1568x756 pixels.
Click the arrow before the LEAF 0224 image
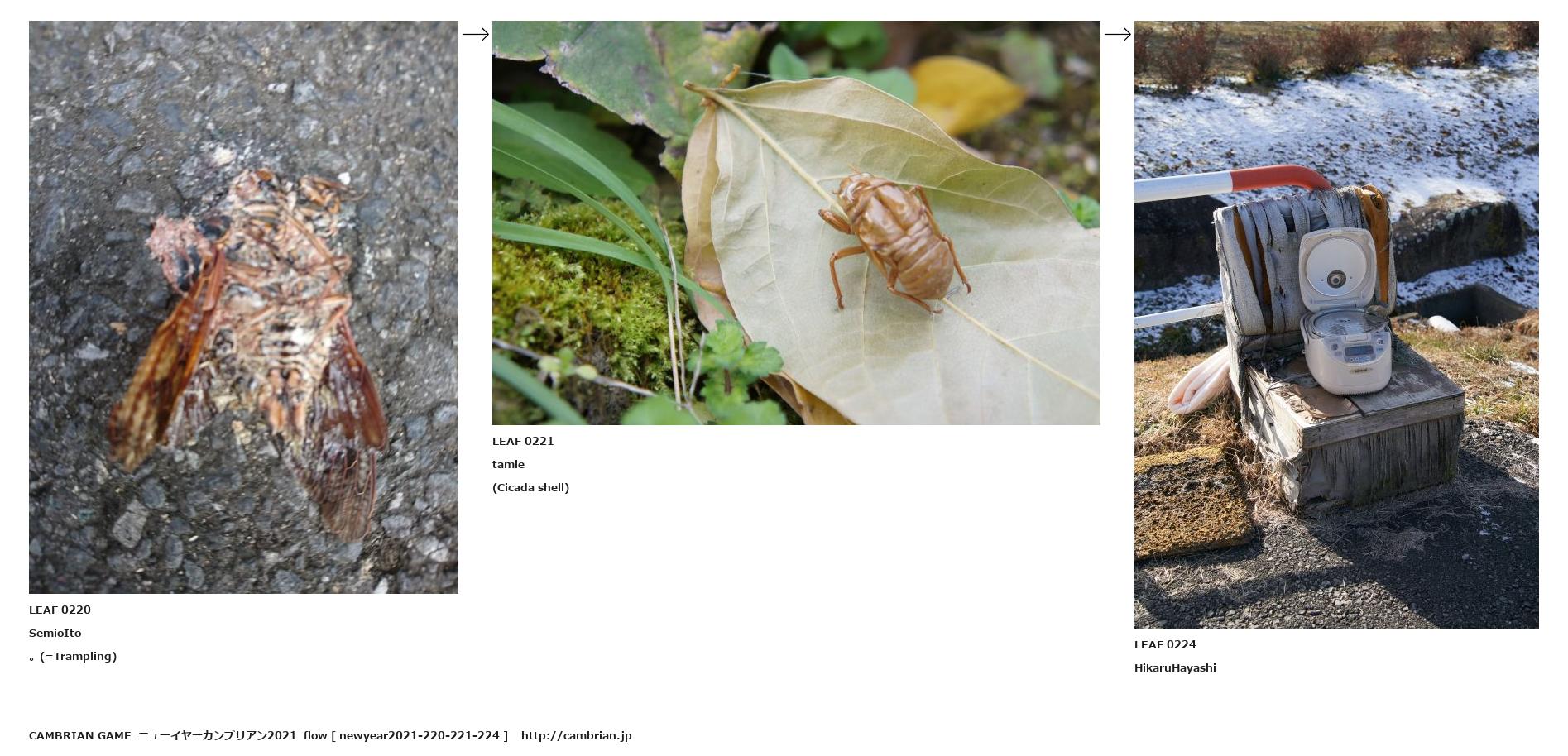coord(1117,34)
